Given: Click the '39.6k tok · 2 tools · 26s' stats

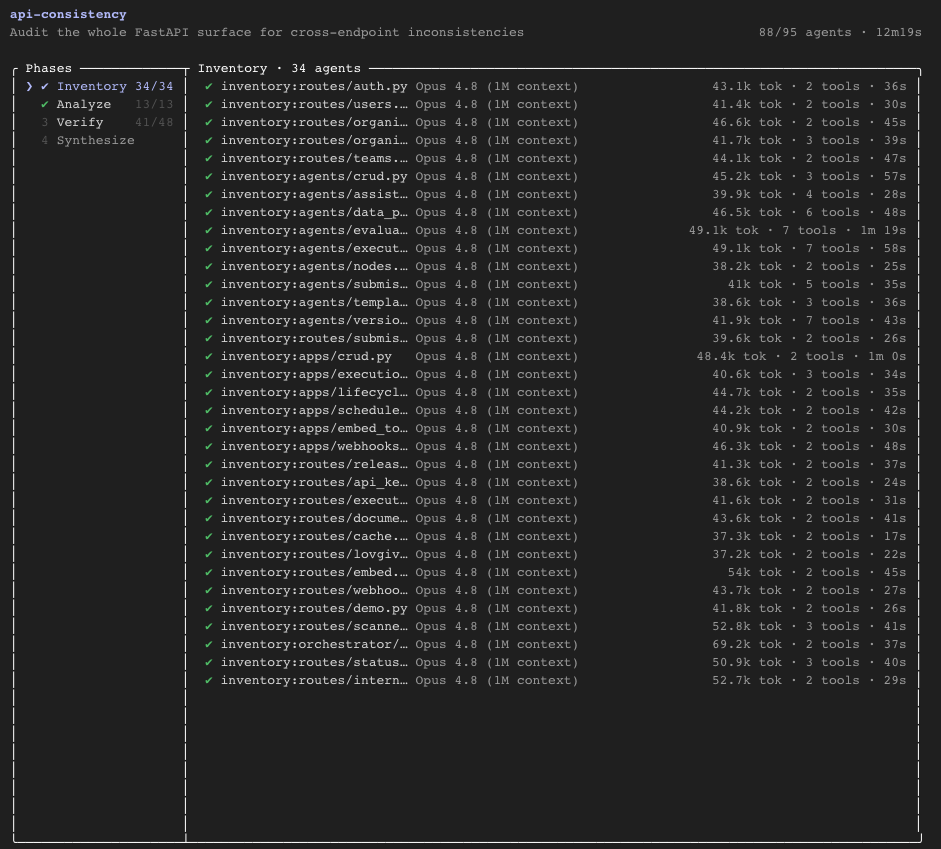Looking at the screenshot, I should (x=809, y=338).
